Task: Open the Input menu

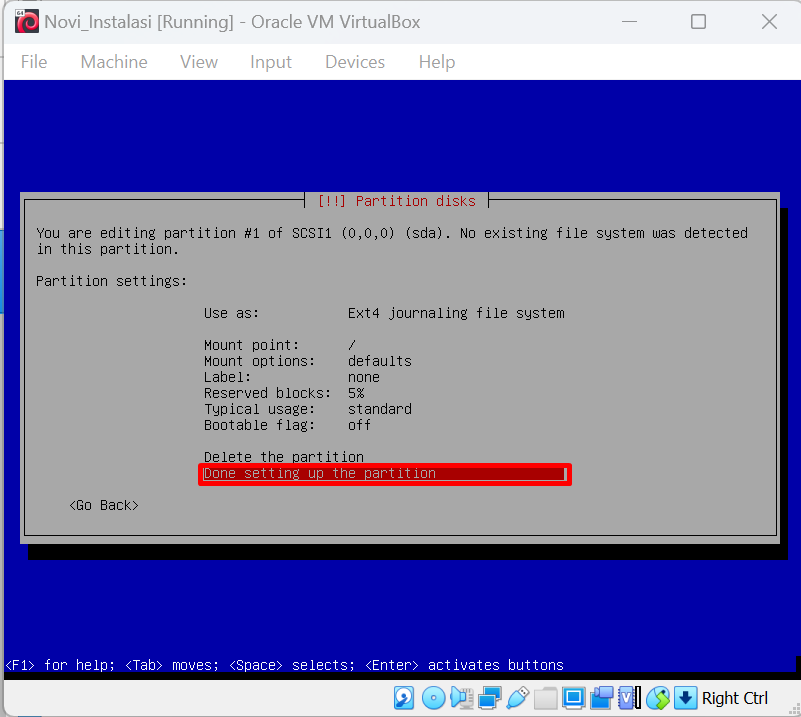Action: click(x=271, y=62)
